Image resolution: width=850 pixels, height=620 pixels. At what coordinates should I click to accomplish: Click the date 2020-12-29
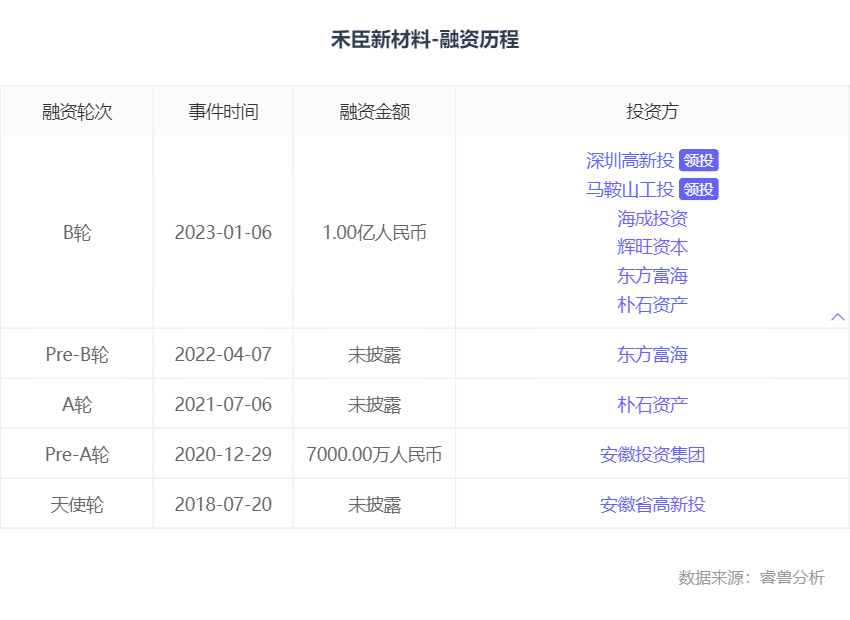point(223,454)
